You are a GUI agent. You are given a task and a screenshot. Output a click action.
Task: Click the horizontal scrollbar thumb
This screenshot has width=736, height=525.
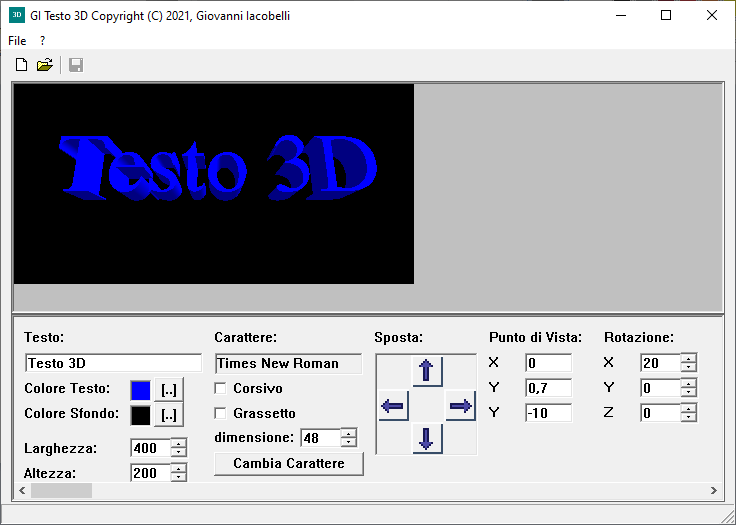coord(61,491)
